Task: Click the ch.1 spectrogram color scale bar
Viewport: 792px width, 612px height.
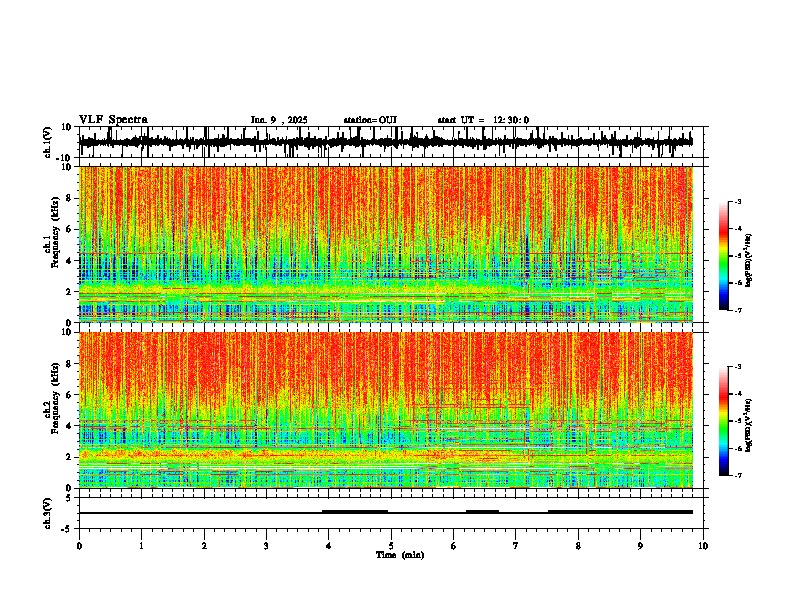Action: tap(723, 256)
